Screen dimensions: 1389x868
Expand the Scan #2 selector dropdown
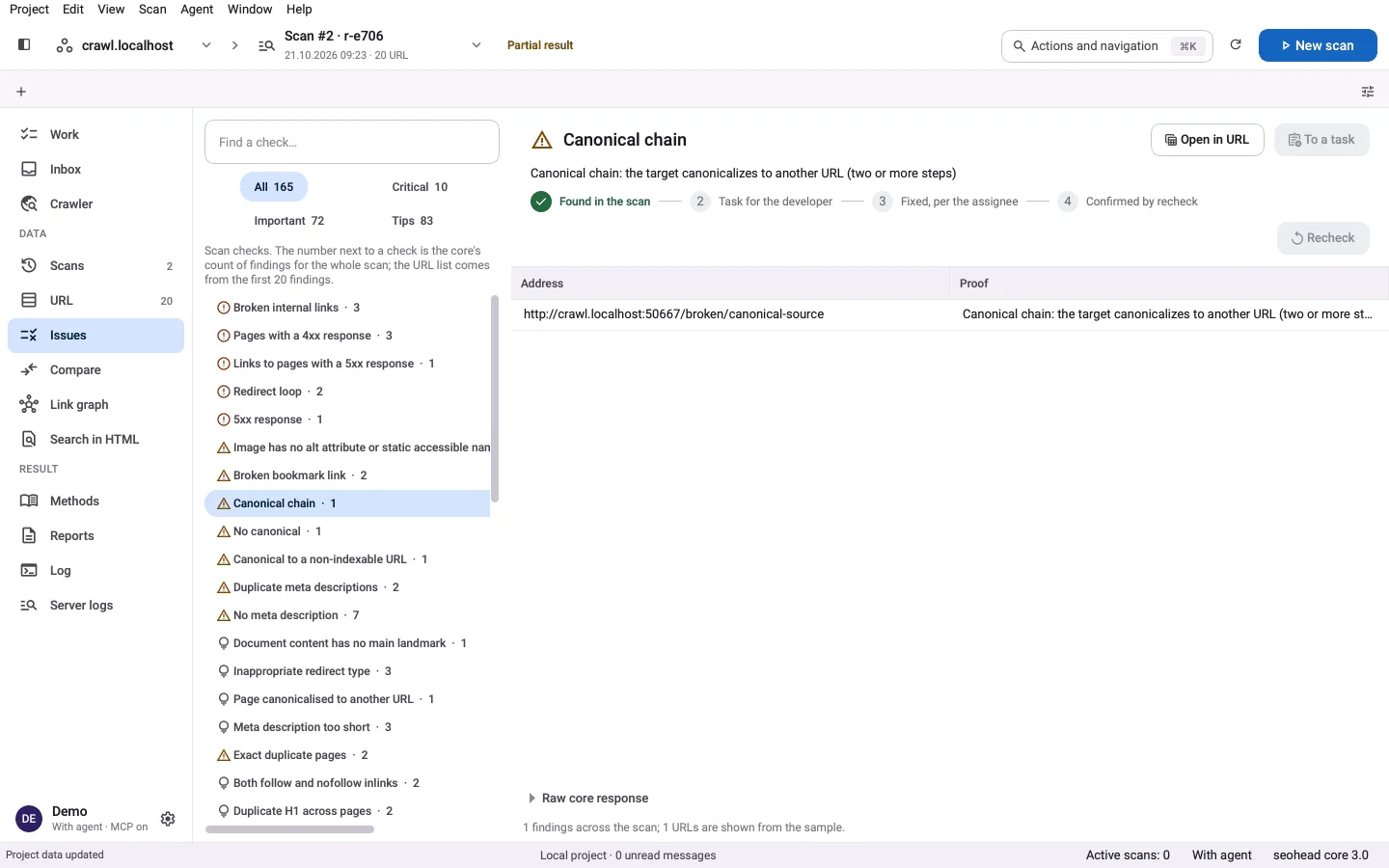click(x=476, y=45)
